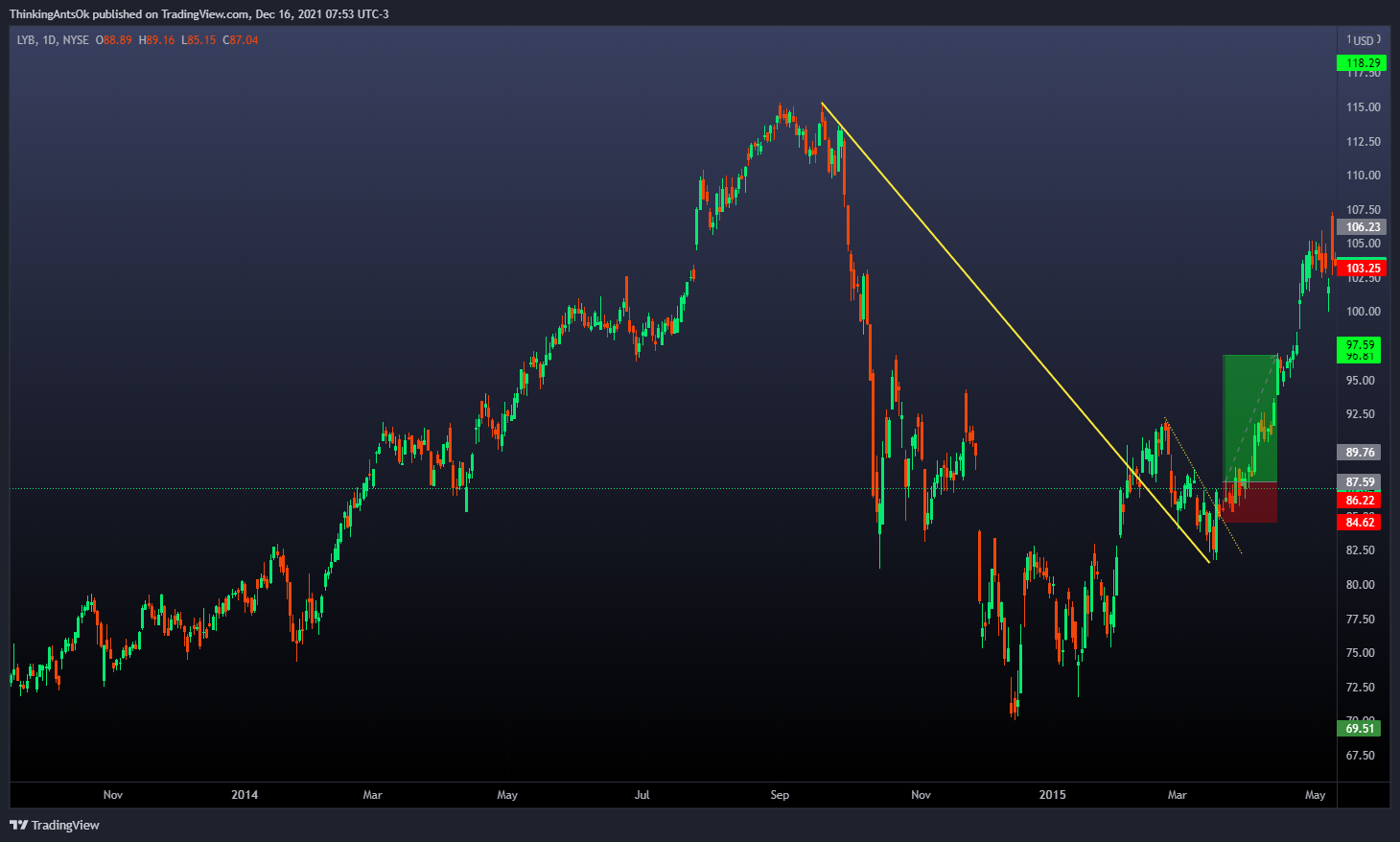Screen dimensions: 1400x842
Task: Click the LYB symbol name in legend
Action: click(x=27, y=40)
